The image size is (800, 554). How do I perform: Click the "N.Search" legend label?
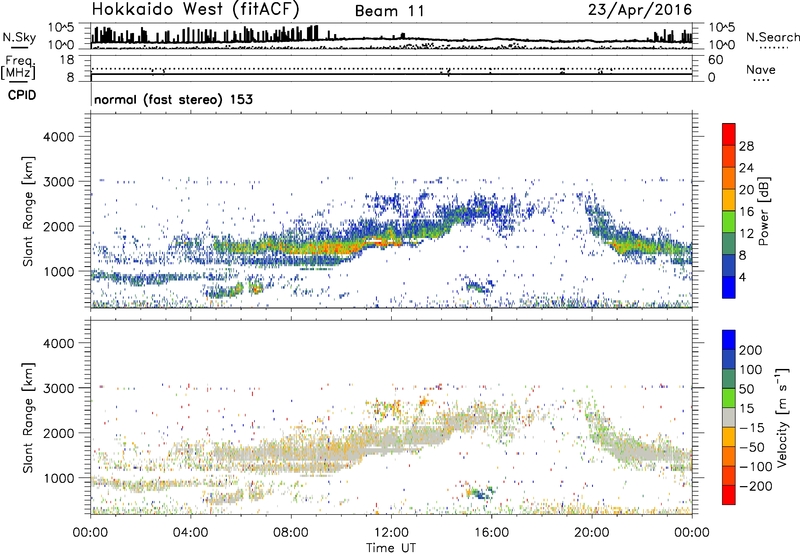click(x=772, y=37)
